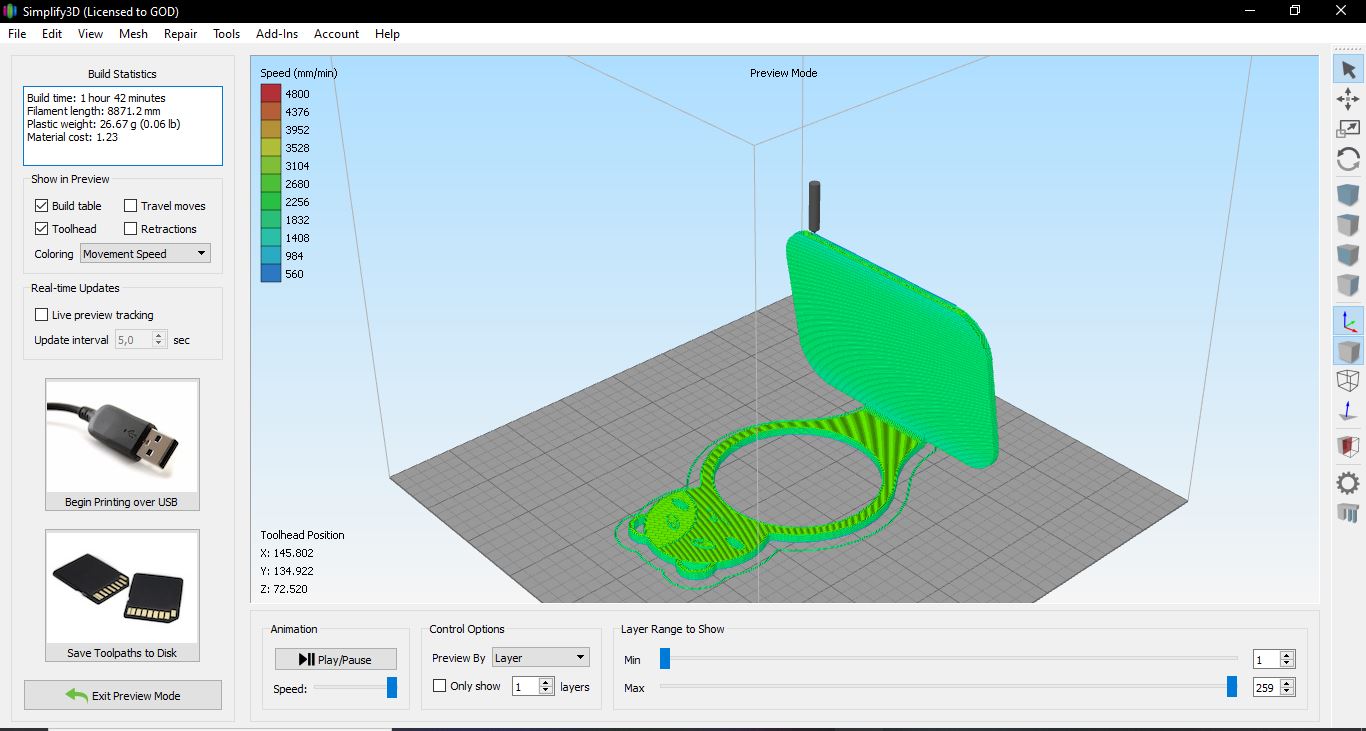Click the teal 1408 speed legend swatch

pos(270,237)
